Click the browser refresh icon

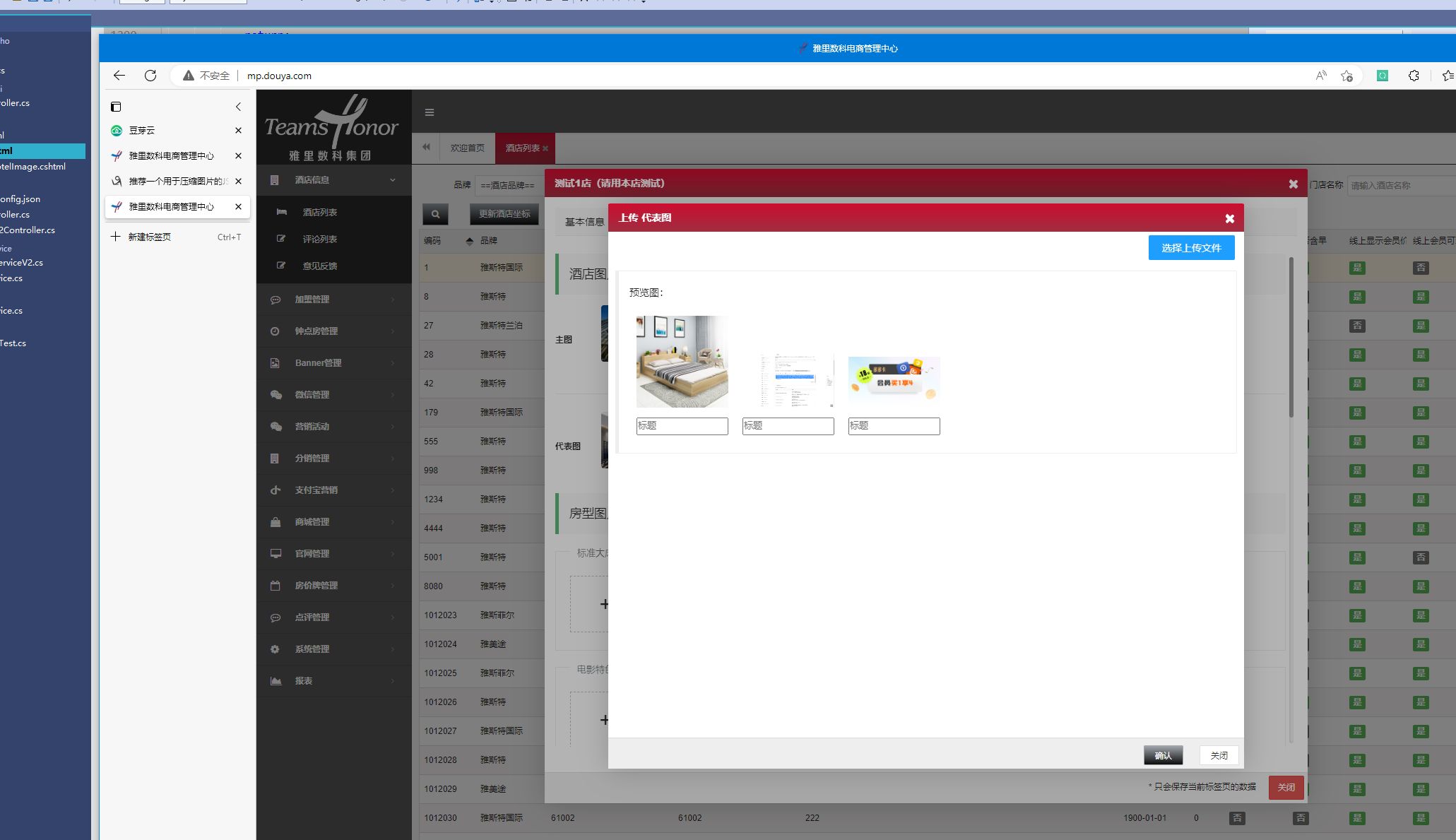150,76
